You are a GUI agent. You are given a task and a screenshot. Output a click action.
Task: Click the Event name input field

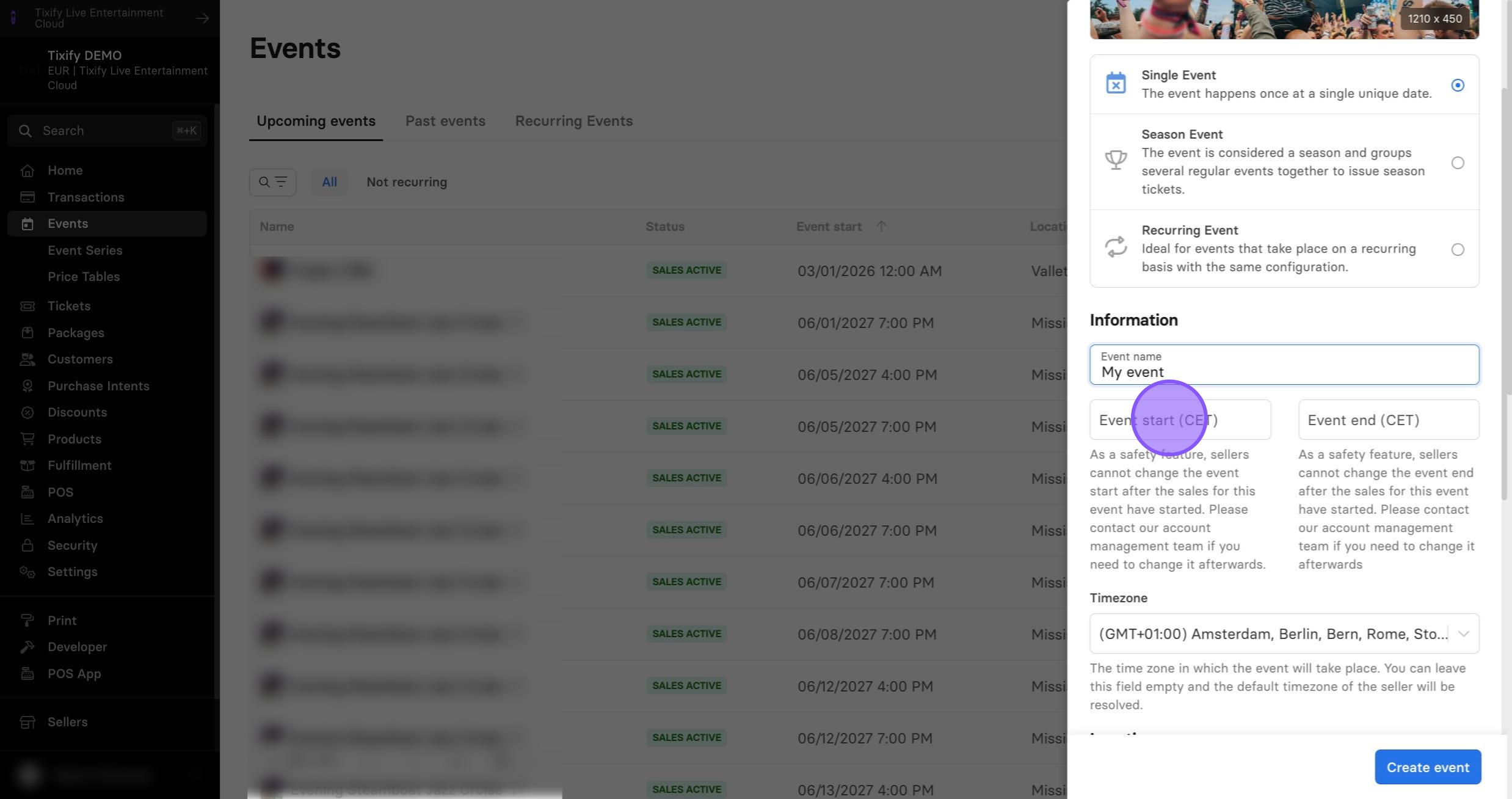[x=1284, y=365]
